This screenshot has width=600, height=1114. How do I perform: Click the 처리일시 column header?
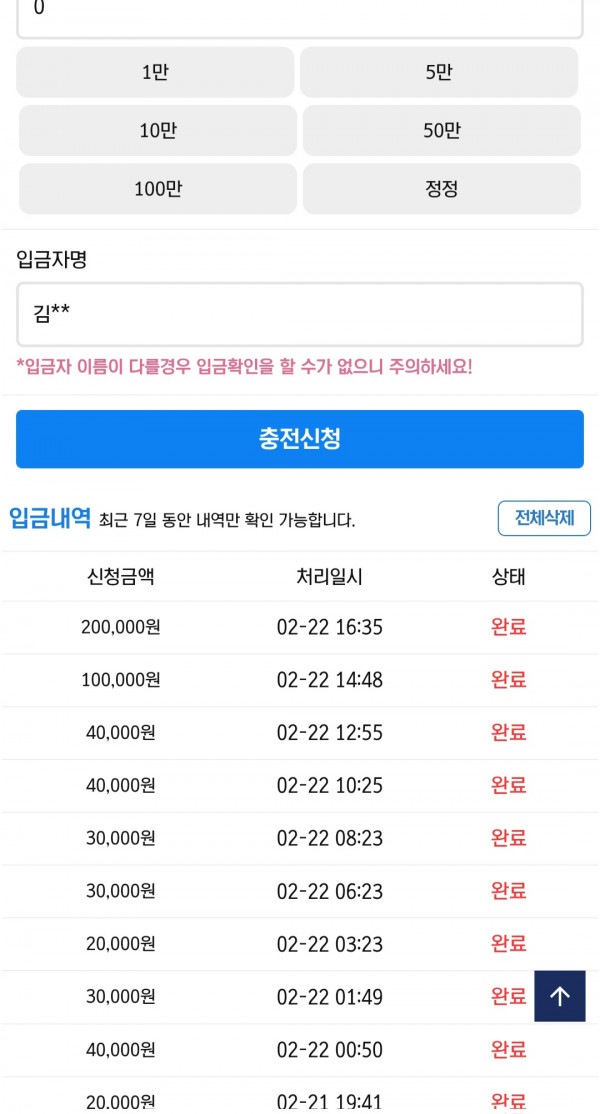[x=329, y=576]
